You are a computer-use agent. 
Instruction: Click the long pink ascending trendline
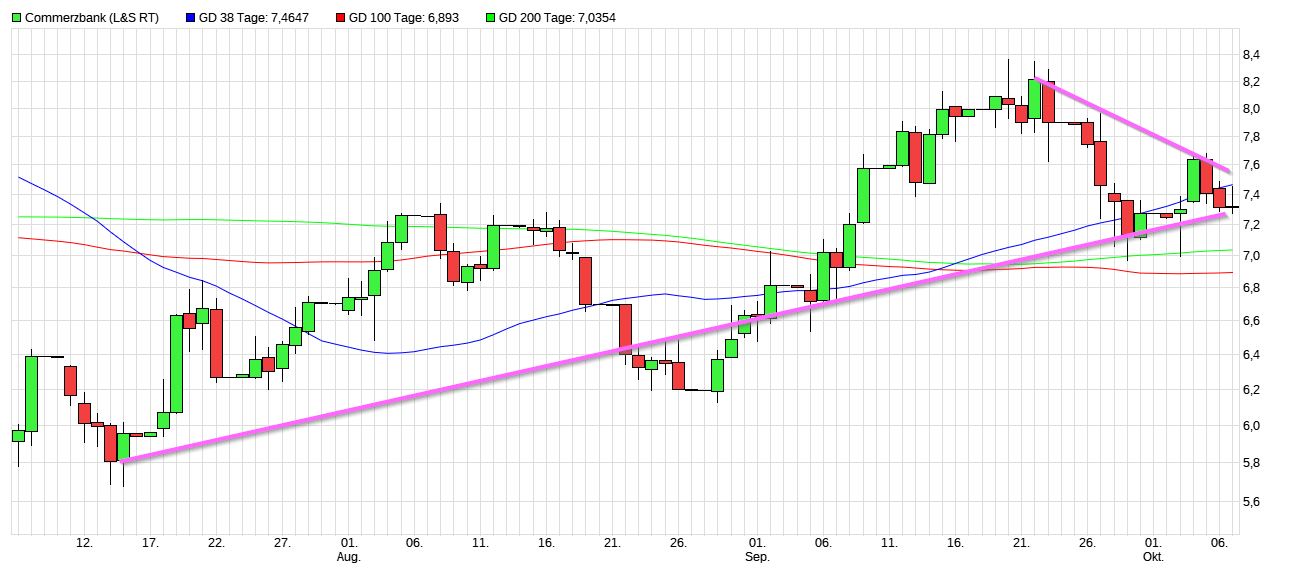[675, 337]
